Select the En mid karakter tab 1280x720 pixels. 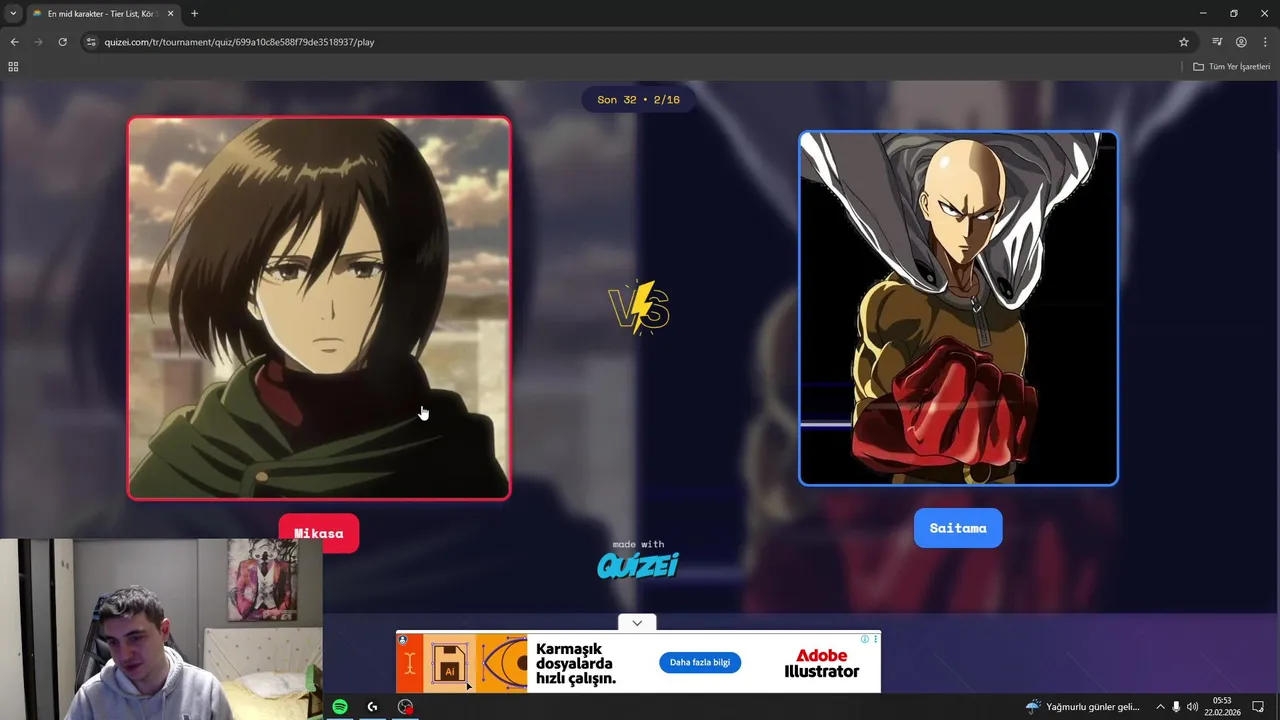103,14
